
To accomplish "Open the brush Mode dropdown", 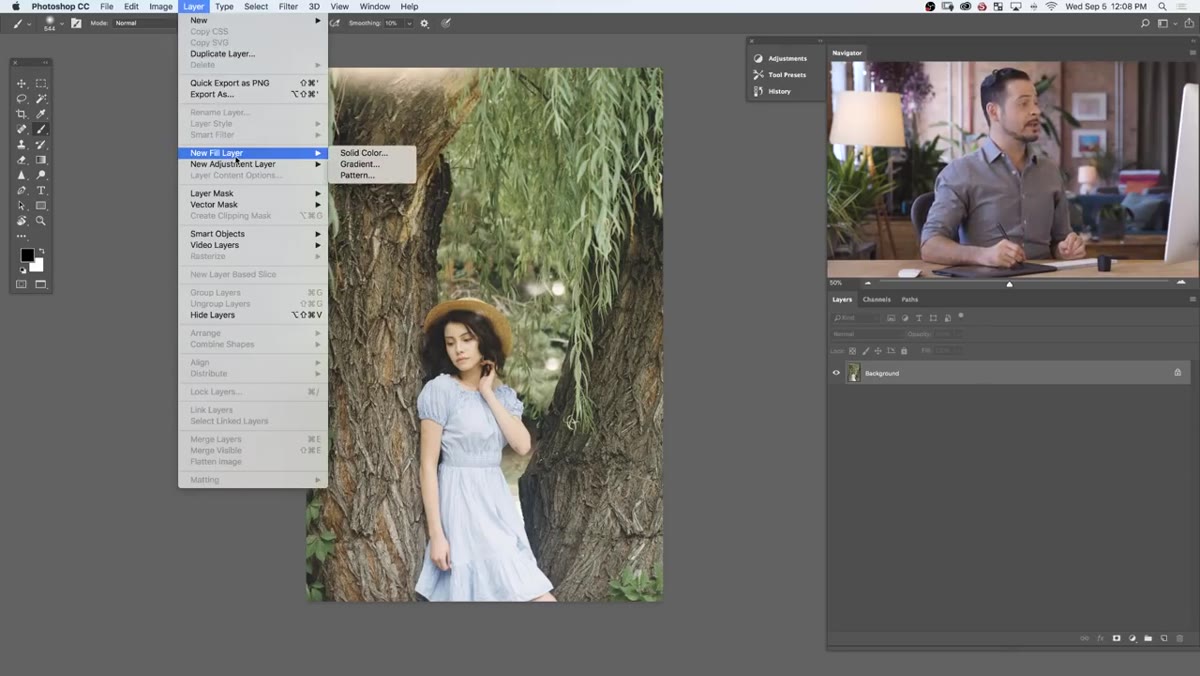I will coord(145,23).
